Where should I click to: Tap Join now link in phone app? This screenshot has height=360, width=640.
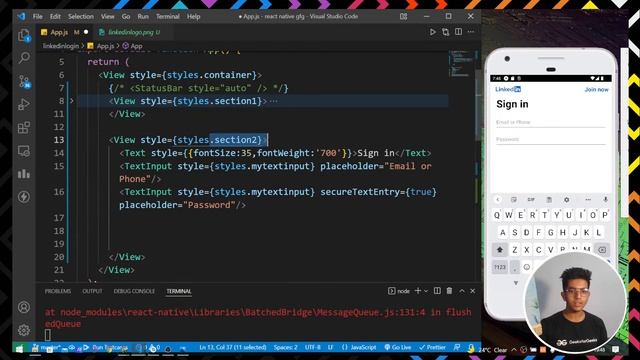596,89
